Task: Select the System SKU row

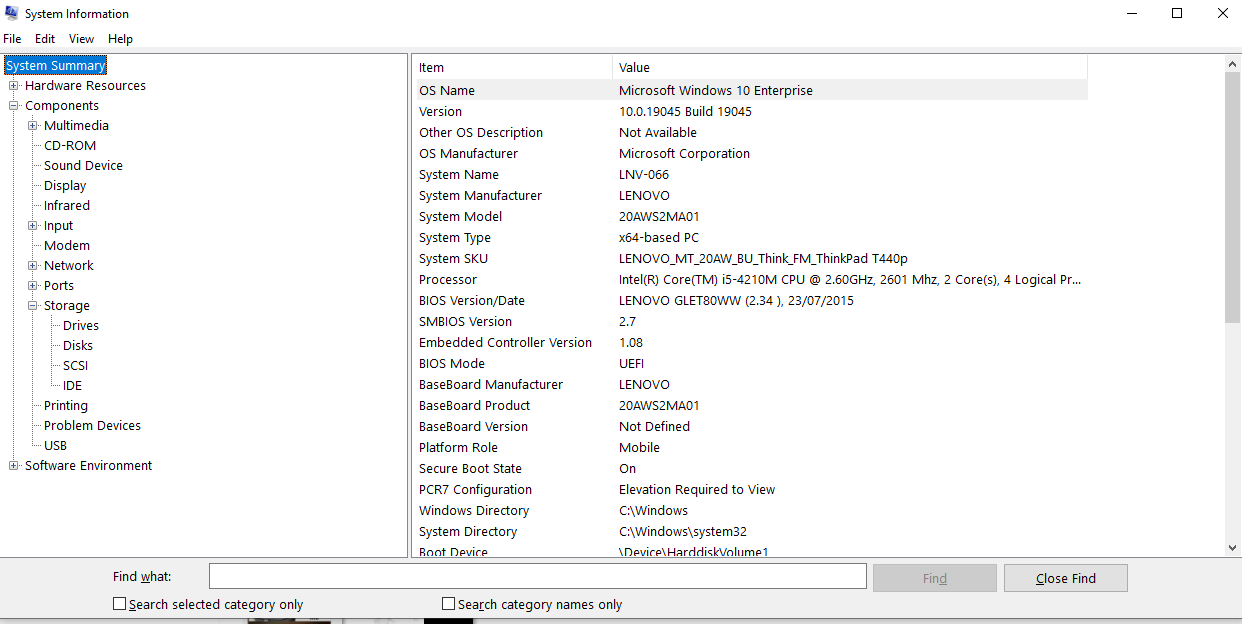Action: click(x=750, y=258)
